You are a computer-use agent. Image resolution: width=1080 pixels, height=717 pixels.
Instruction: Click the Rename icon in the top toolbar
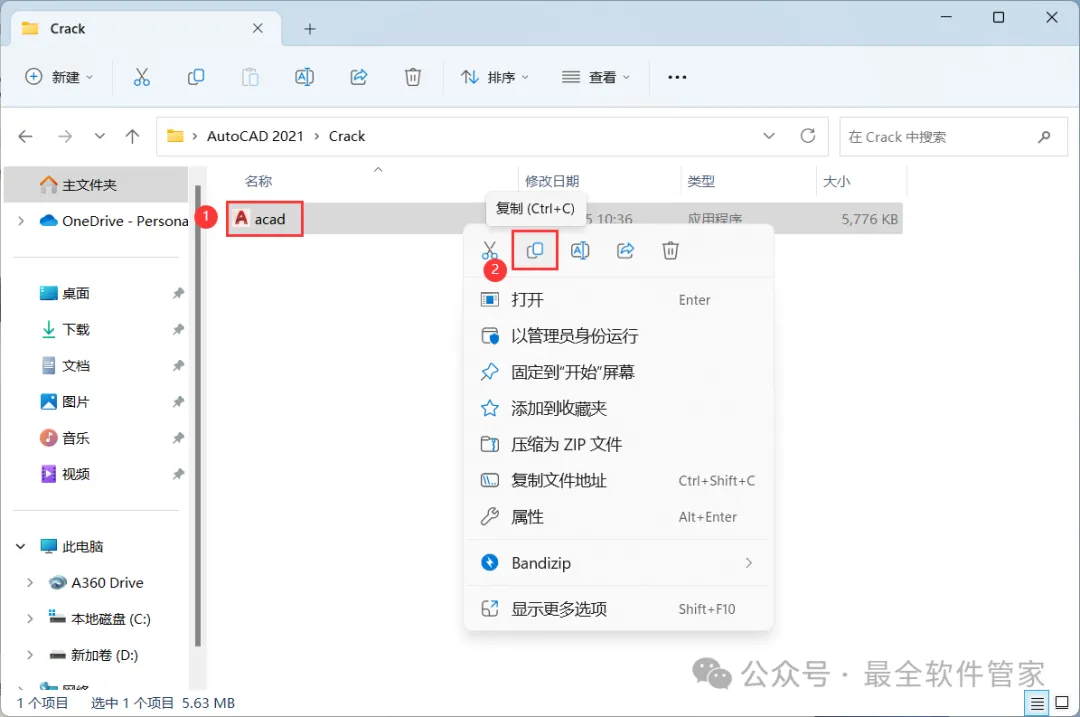(x=304, y=77)
